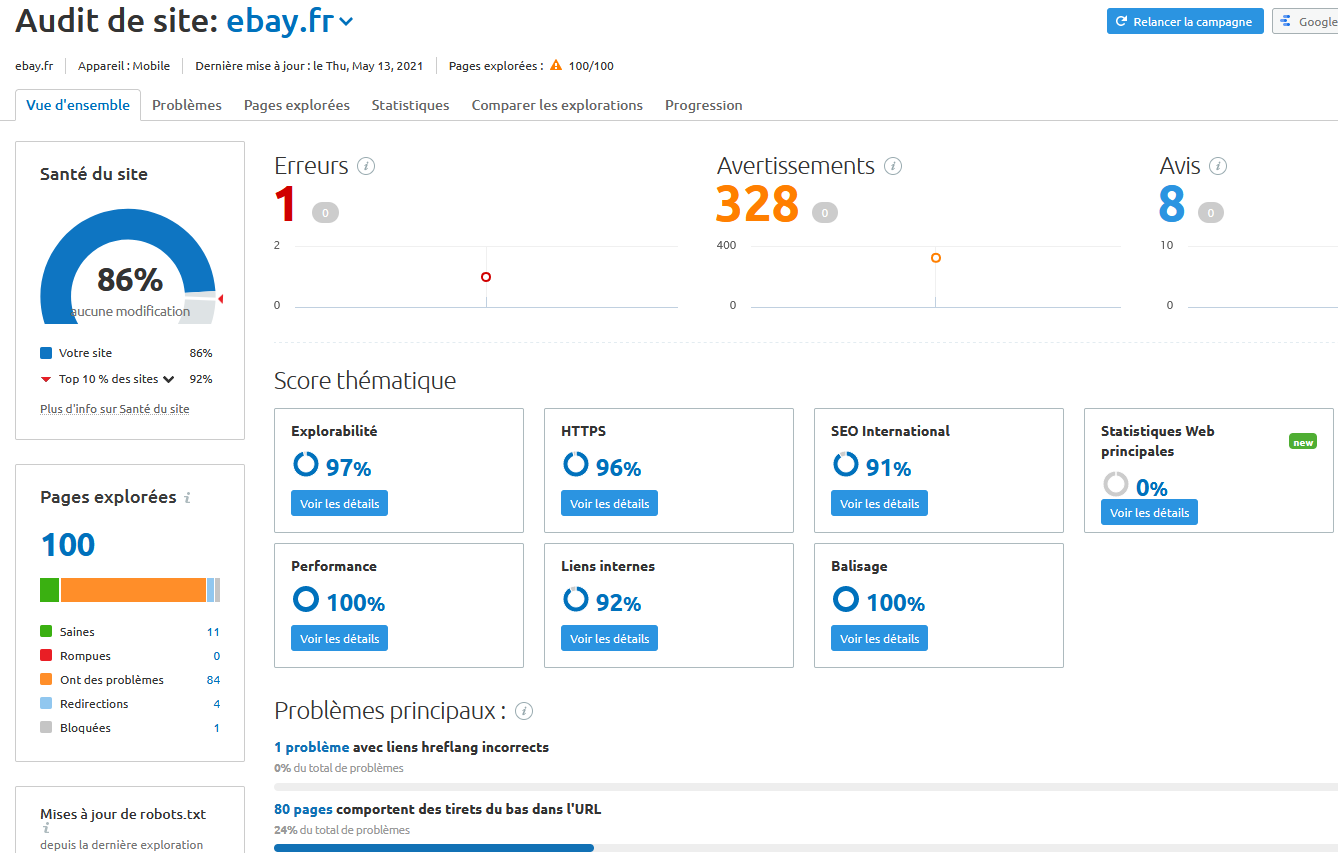
Task: Click the 100 pages explorées number
Action: click(68, 545)
